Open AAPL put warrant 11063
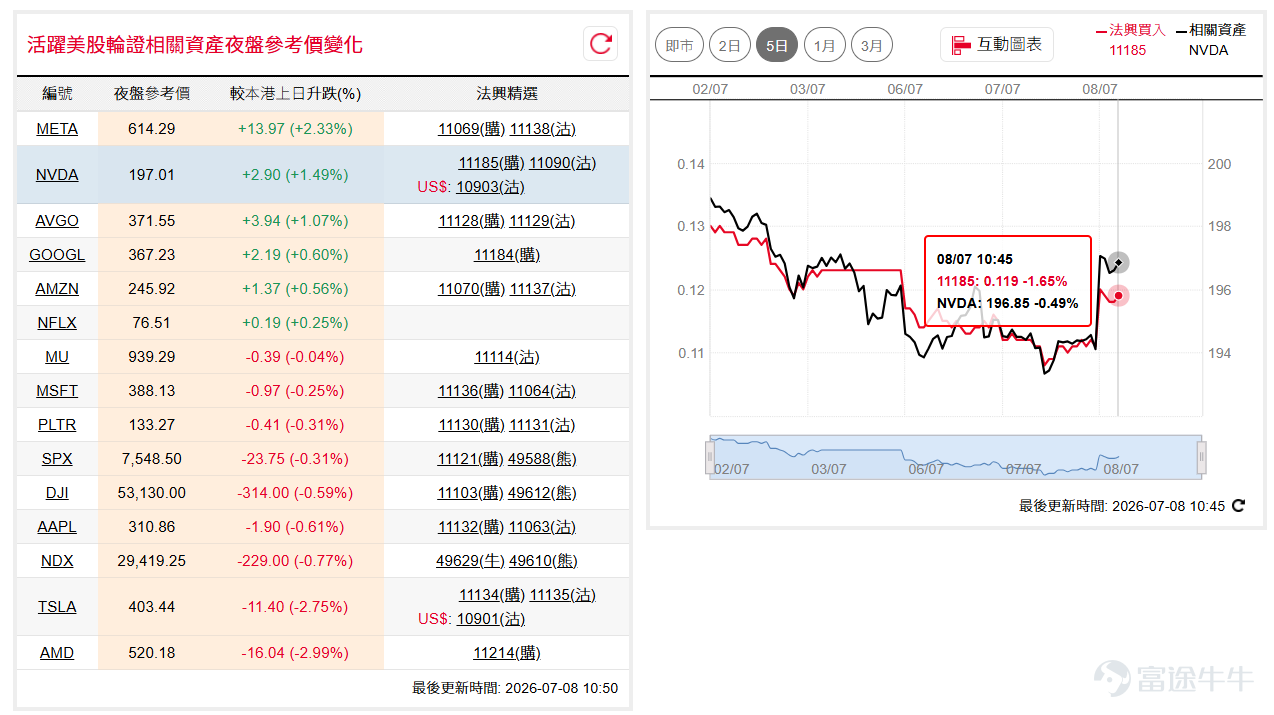1274x715 pixels. (543, 527)
